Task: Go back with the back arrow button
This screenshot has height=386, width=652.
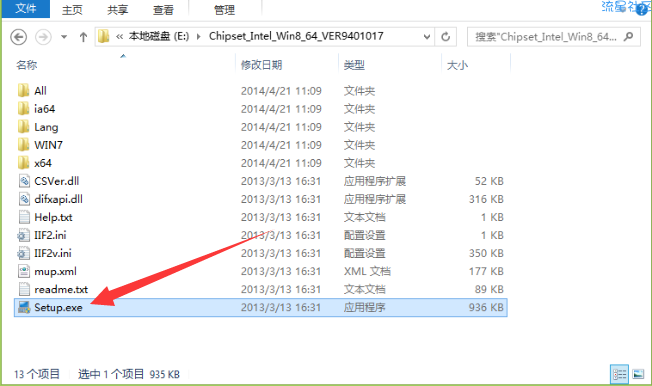Action: click(18, 37)
